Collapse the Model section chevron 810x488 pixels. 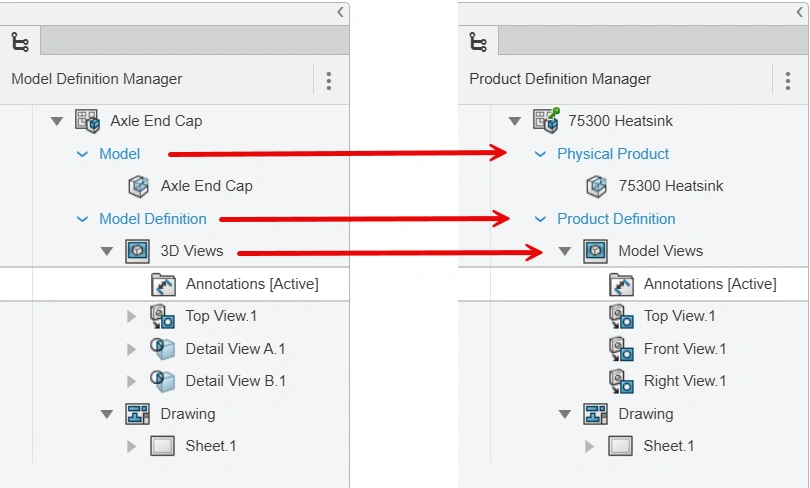[x=82, y=154]
